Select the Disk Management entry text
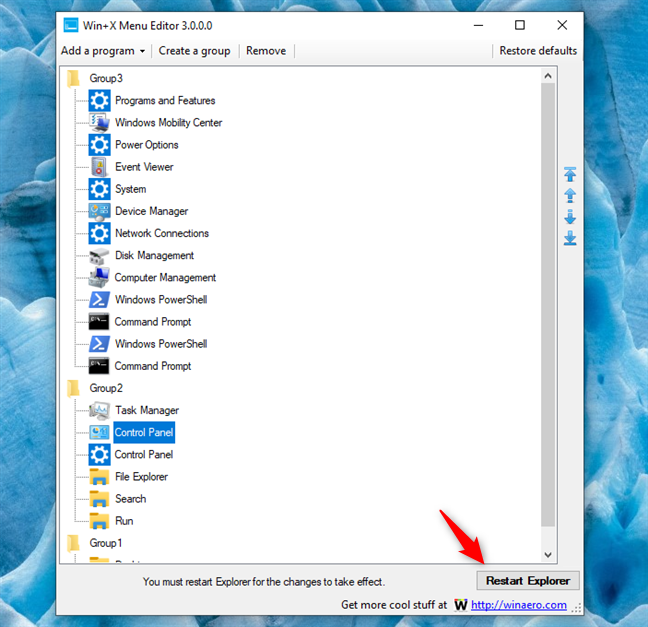 point(155,255)
